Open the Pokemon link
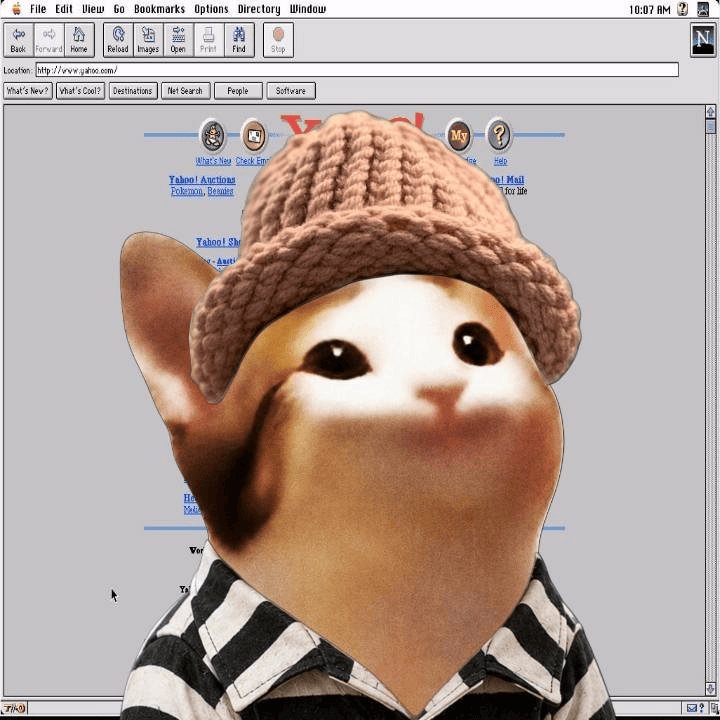Viewport: 720px width, 720px height. pyautogui.click(x=186, y=191)
